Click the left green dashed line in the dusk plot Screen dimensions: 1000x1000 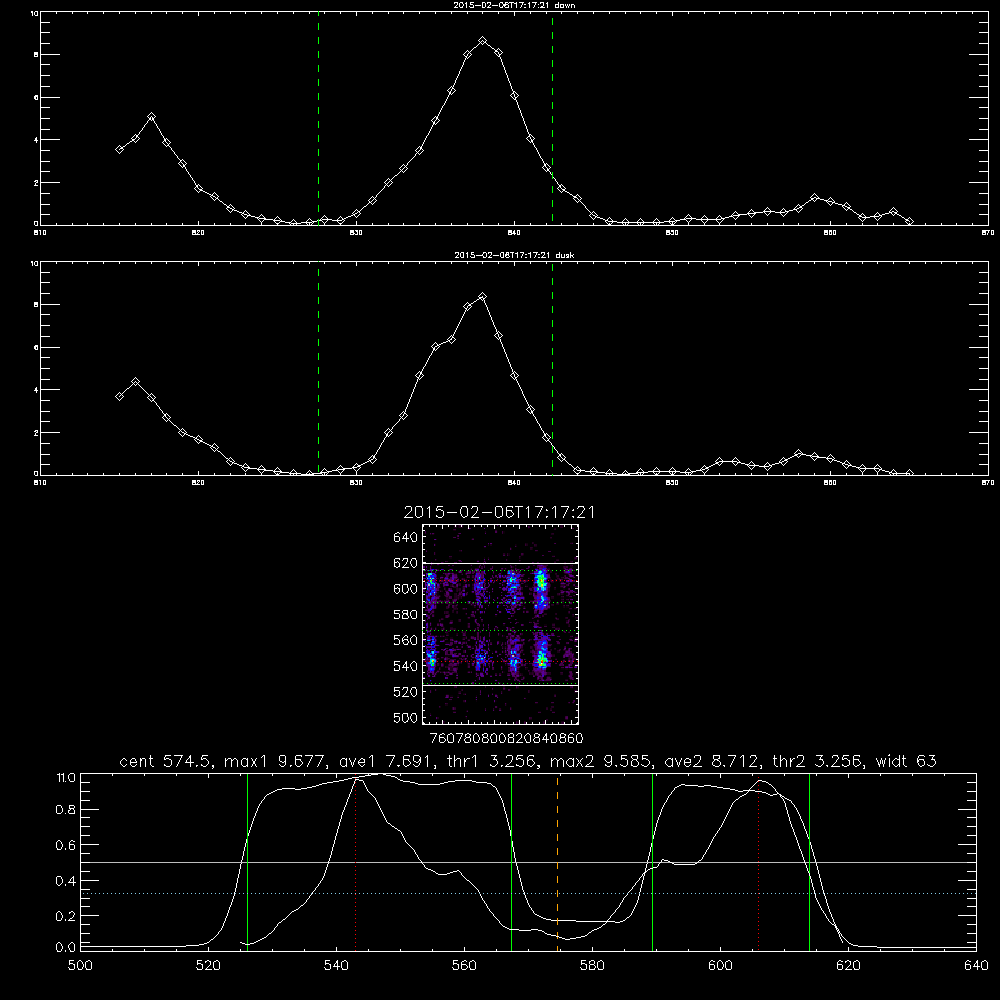coord(318,369)
